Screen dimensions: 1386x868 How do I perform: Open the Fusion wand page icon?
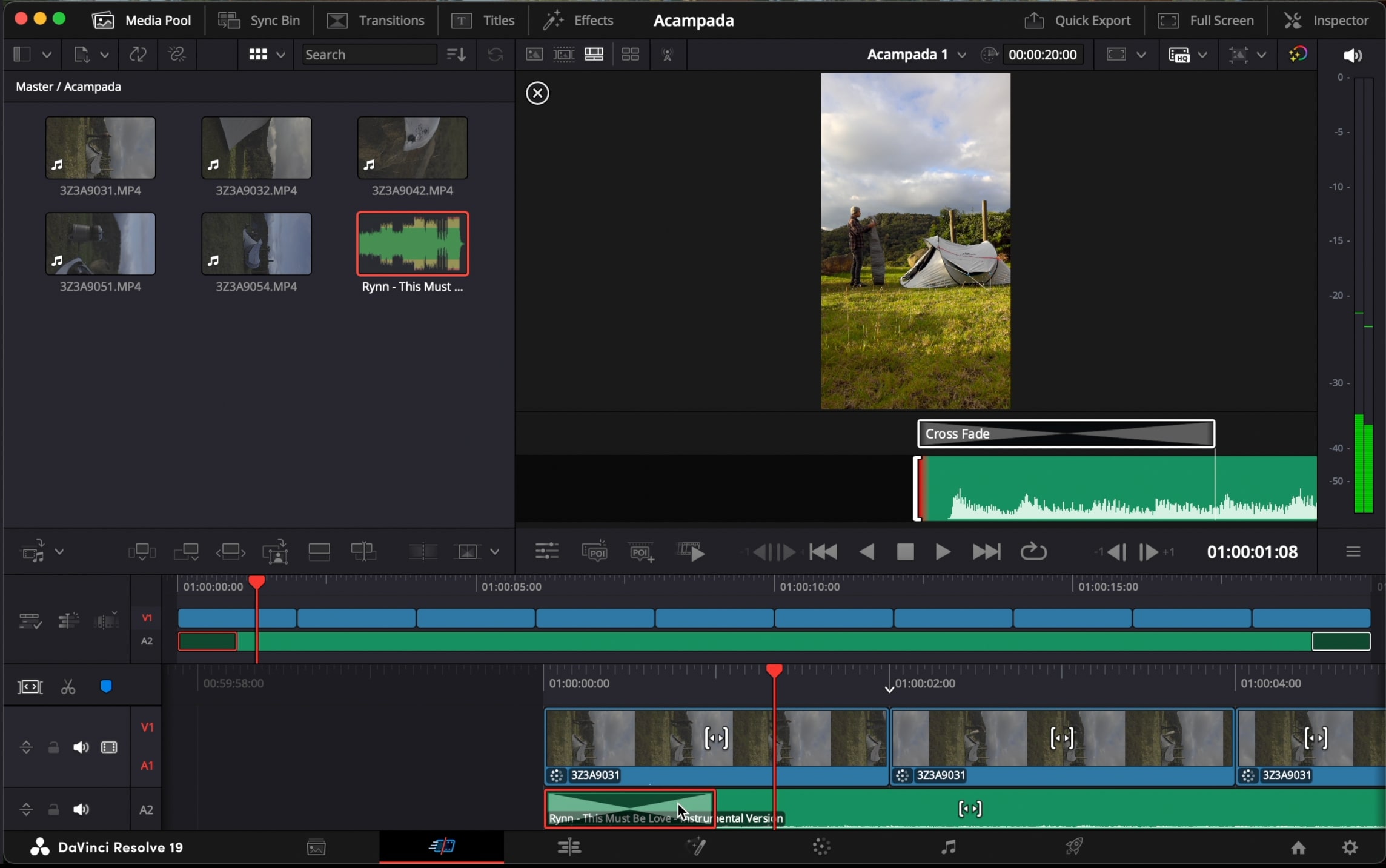coord(696,847)
